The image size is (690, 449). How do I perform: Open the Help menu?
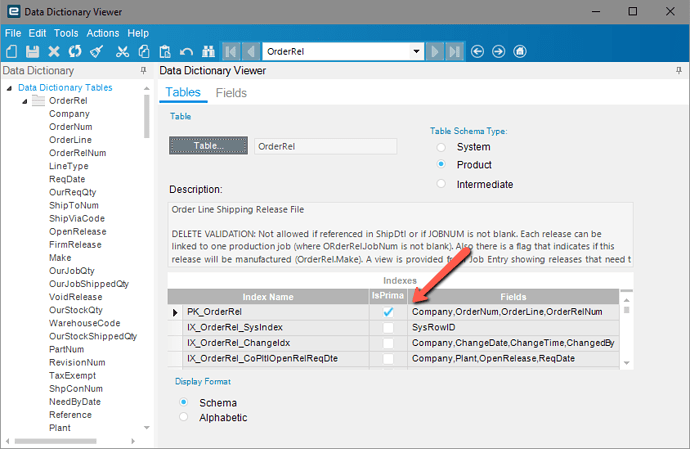138,33
